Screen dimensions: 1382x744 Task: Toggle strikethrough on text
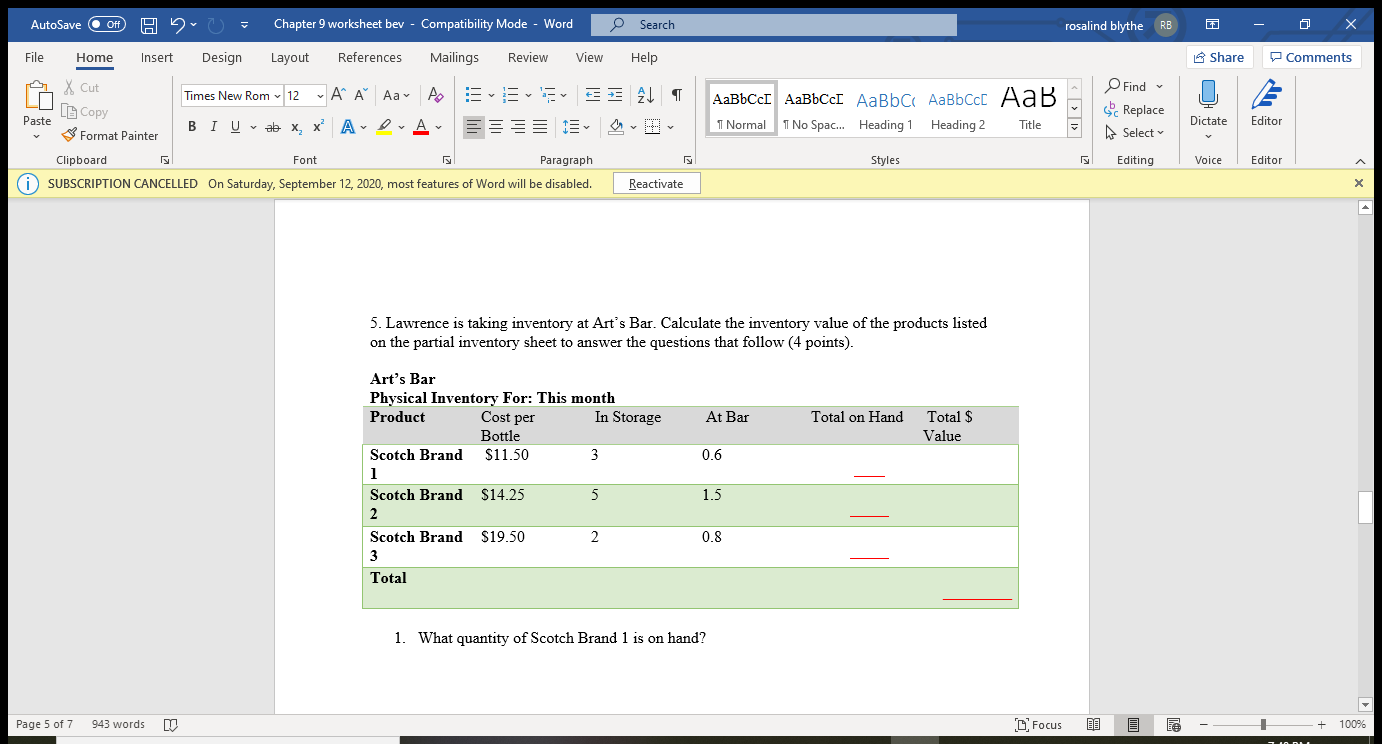point(273,126)
